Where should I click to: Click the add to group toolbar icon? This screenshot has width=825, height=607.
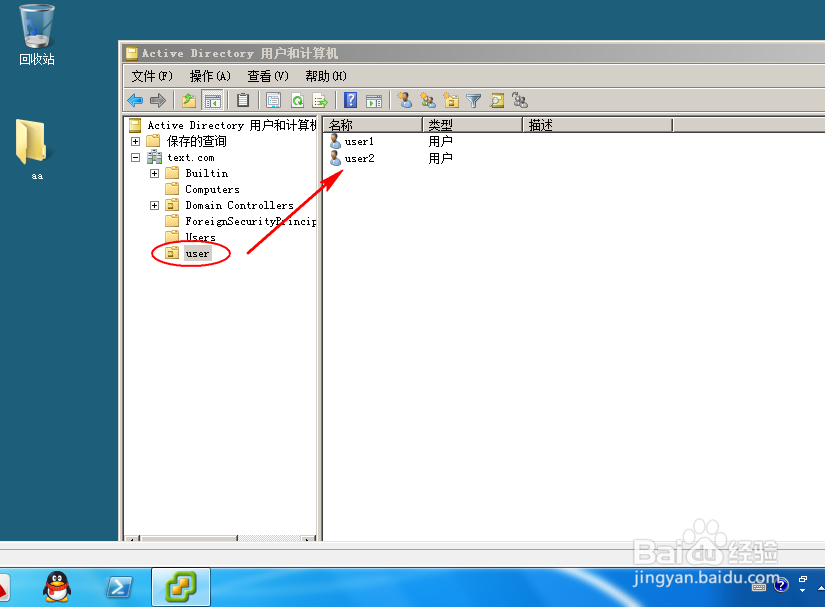coord(520,100)
